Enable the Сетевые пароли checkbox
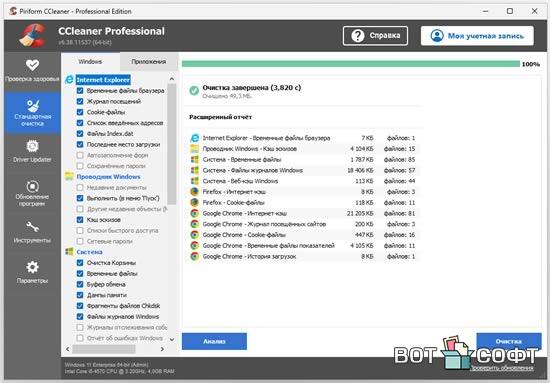Viewport: 550px width, 383px height. point(80,241)
